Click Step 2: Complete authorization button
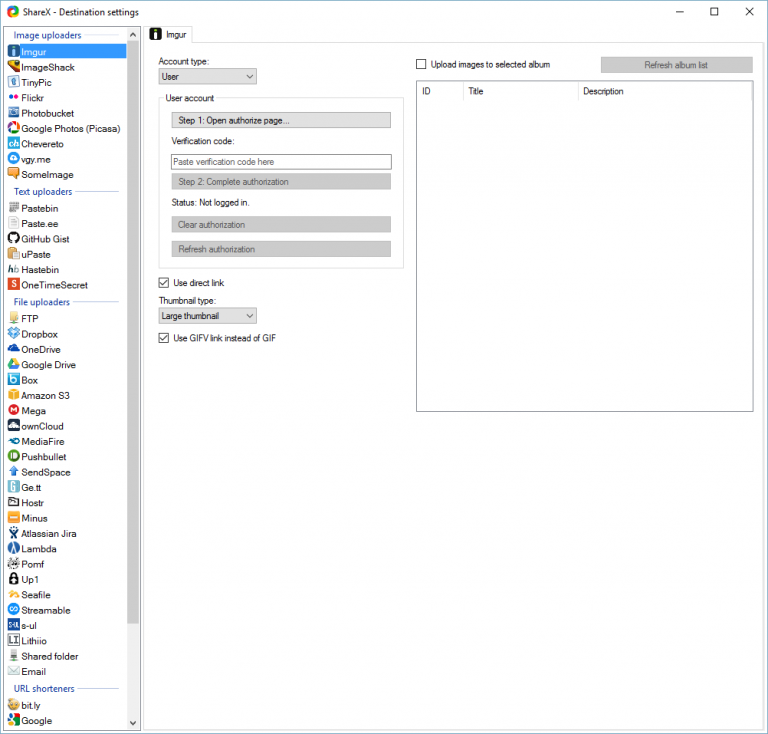Screen dimensions: 768x734 pyautogui.click(x=281, y=181)
